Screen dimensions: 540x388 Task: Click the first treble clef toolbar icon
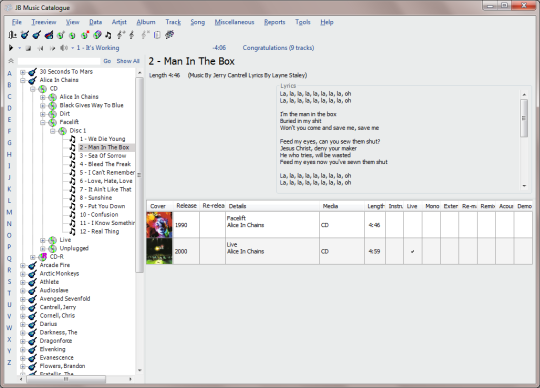121,35
